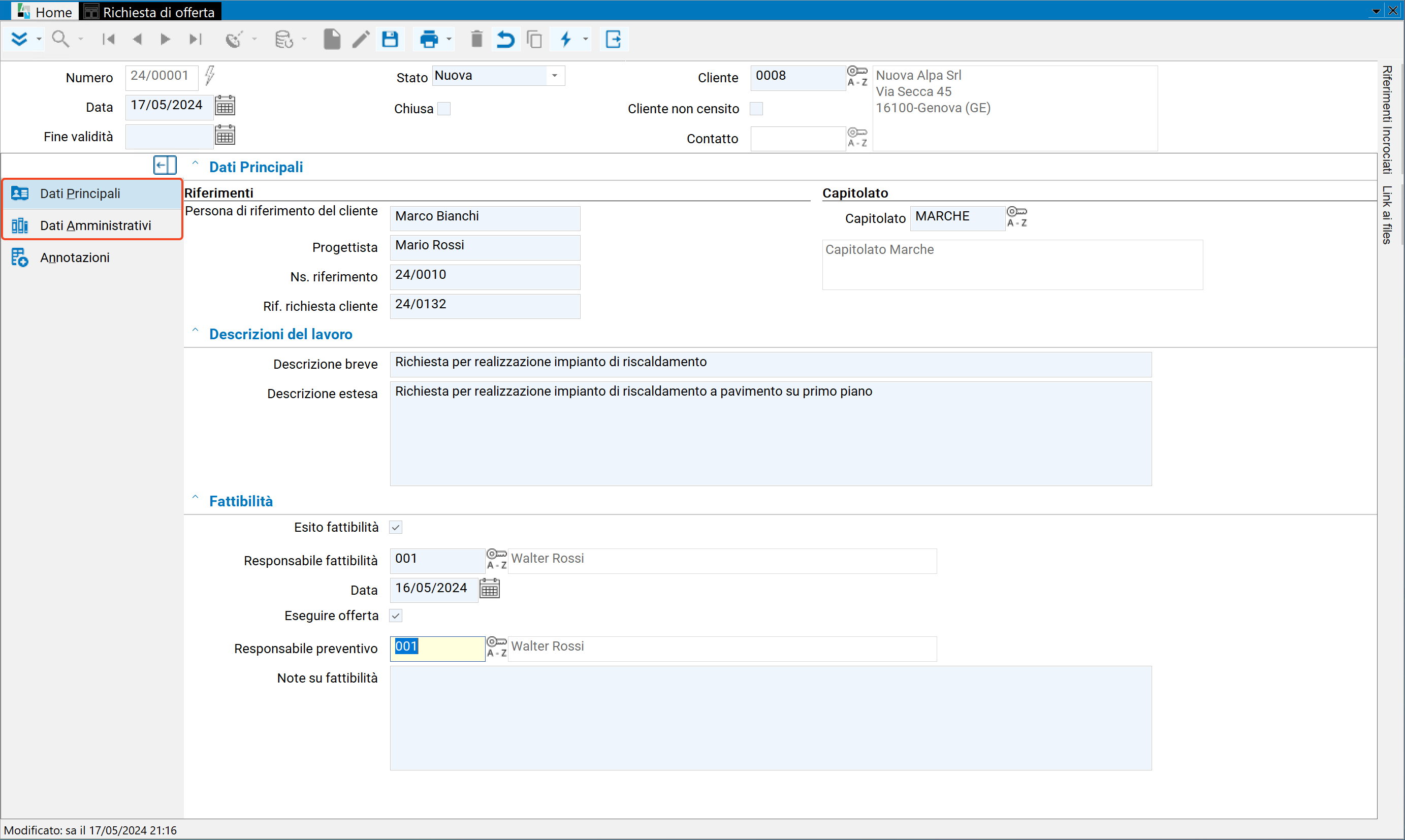Click the undo arrow icon

505,39
